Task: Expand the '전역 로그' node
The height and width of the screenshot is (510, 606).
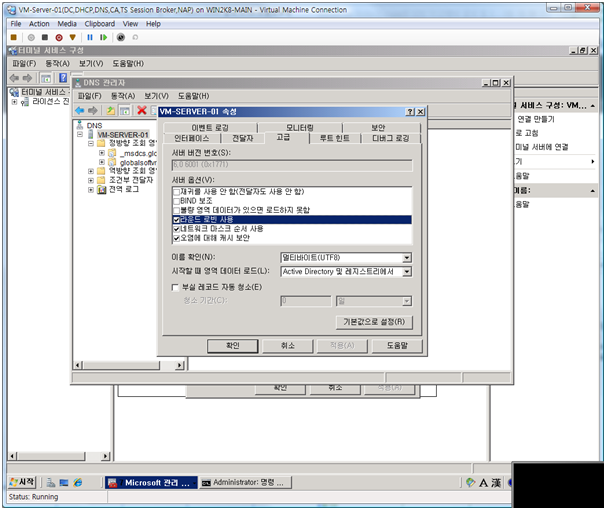Action: click(x=91, y=190)
